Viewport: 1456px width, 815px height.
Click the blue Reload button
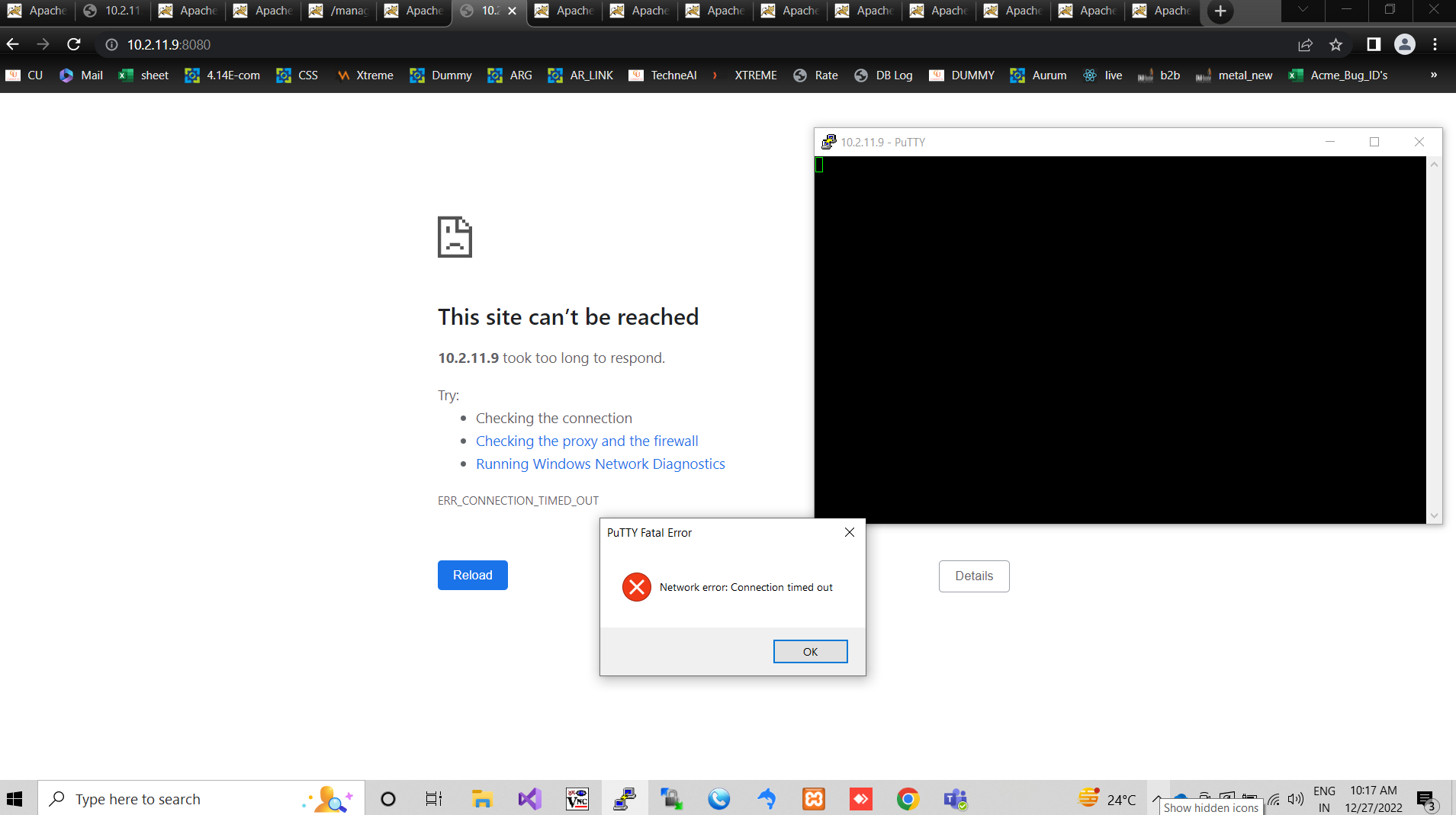pos(472,575)
